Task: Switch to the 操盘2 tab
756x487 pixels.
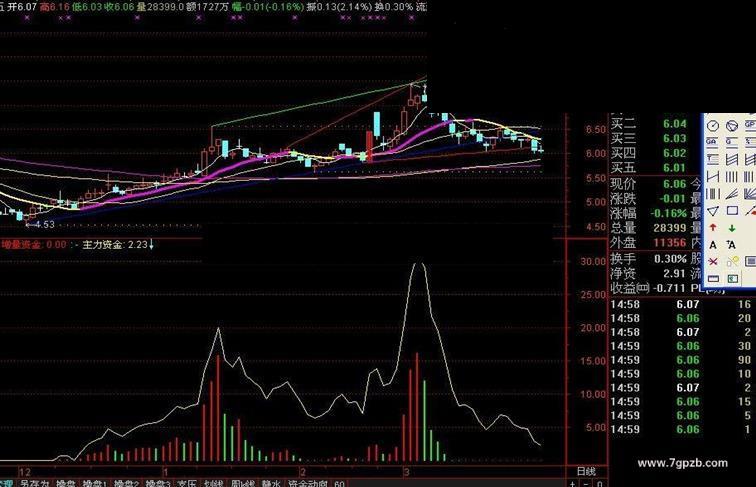Action: [126, 483]
